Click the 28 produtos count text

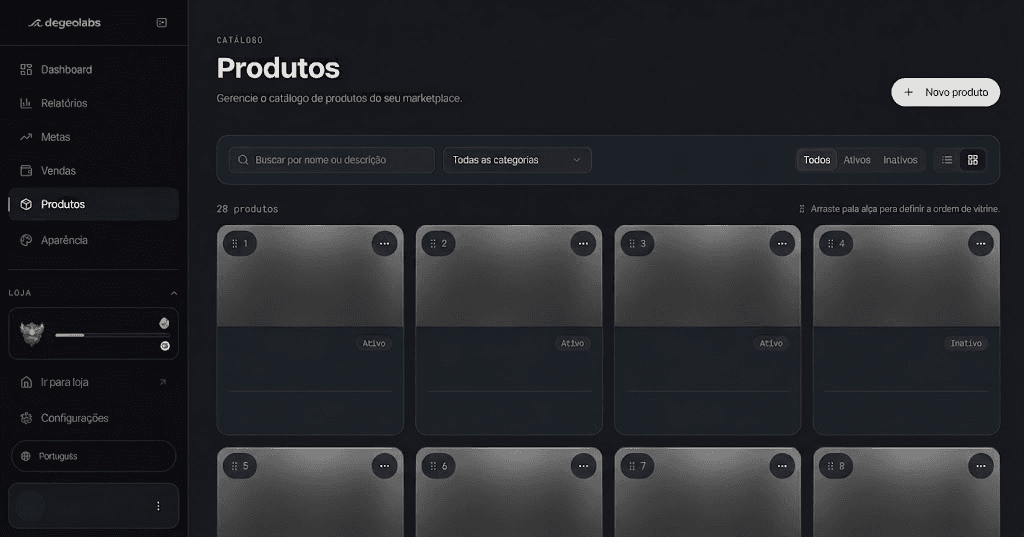[x=248, y=209]
